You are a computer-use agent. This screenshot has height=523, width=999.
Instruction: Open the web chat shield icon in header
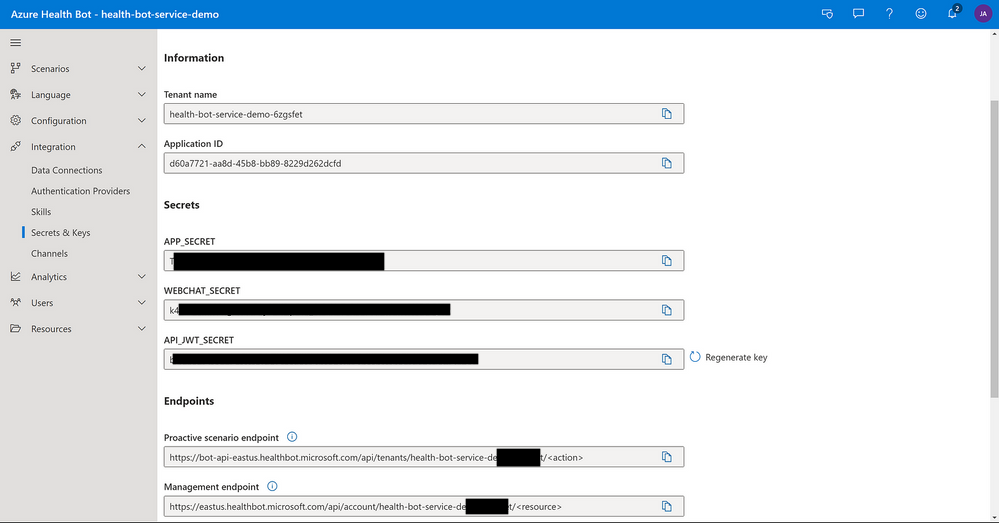click(827, 13)
